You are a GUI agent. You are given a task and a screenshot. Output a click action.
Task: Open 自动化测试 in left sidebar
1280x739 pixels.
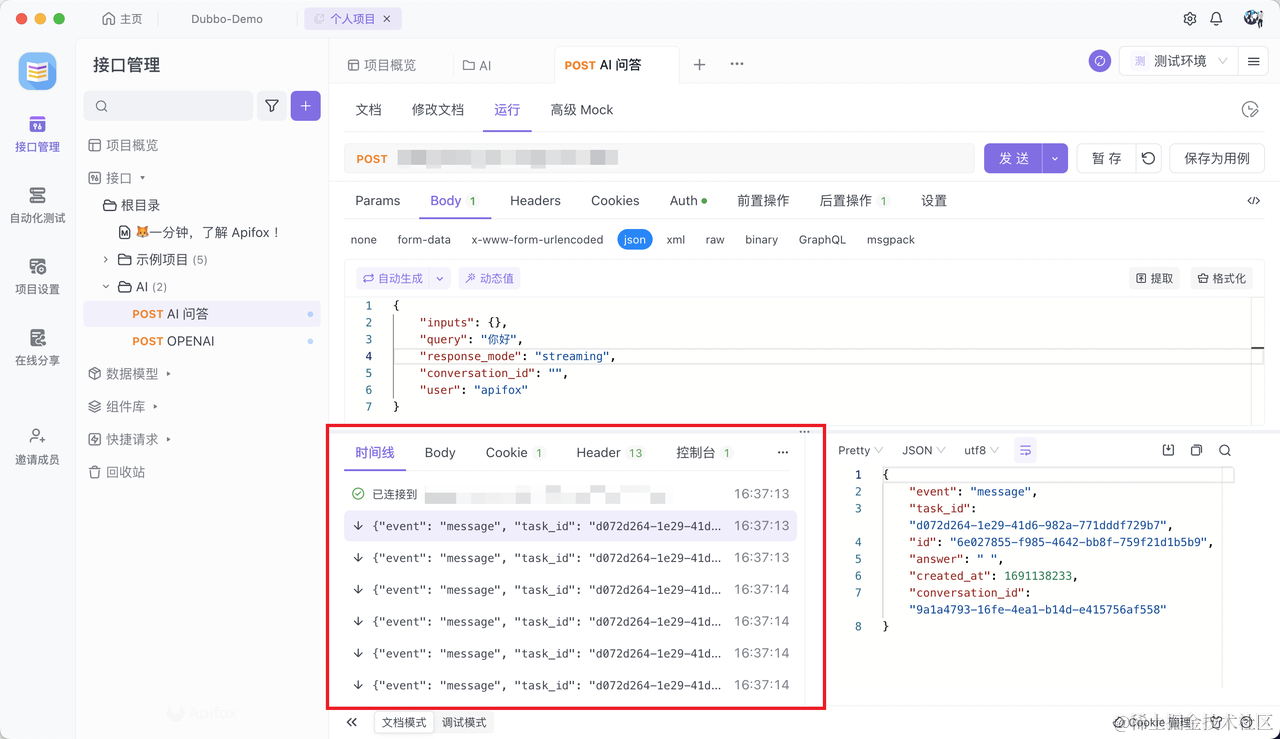(37, 204)
